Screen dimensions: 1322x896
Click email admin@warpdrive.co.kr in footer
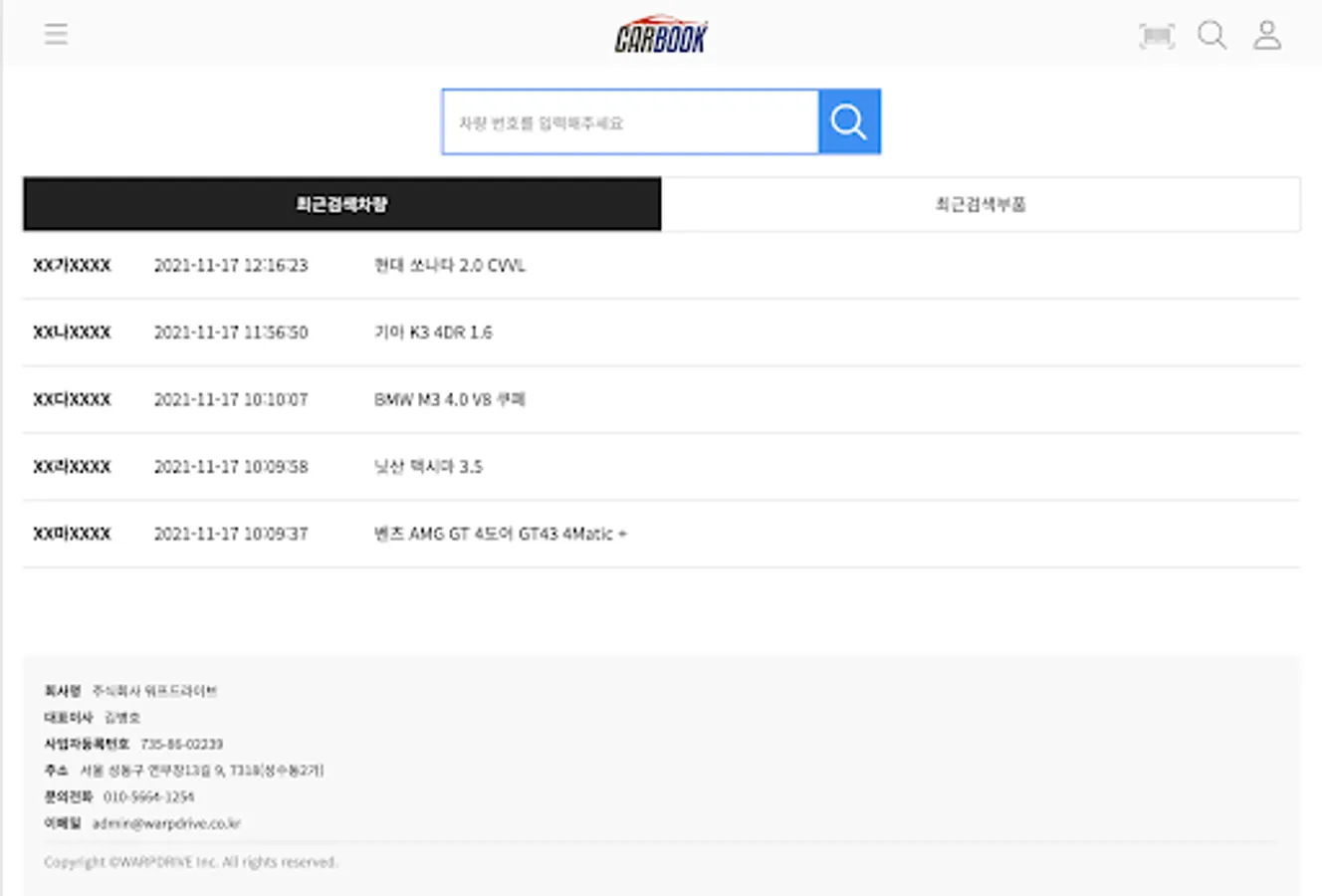click(x=166, y=823)
